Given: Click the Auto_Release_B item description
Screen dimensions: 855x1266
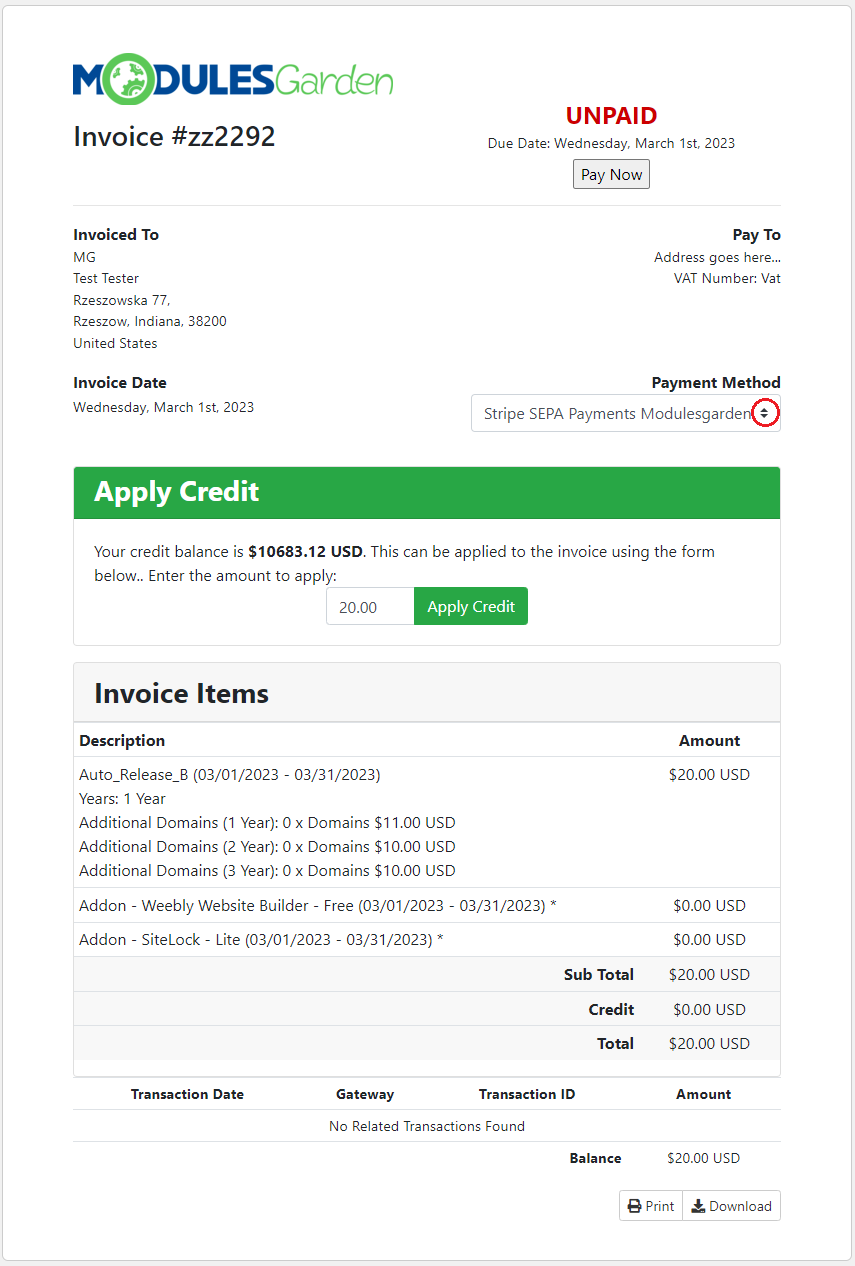Looking at the screenshot, I should point(230,775).
